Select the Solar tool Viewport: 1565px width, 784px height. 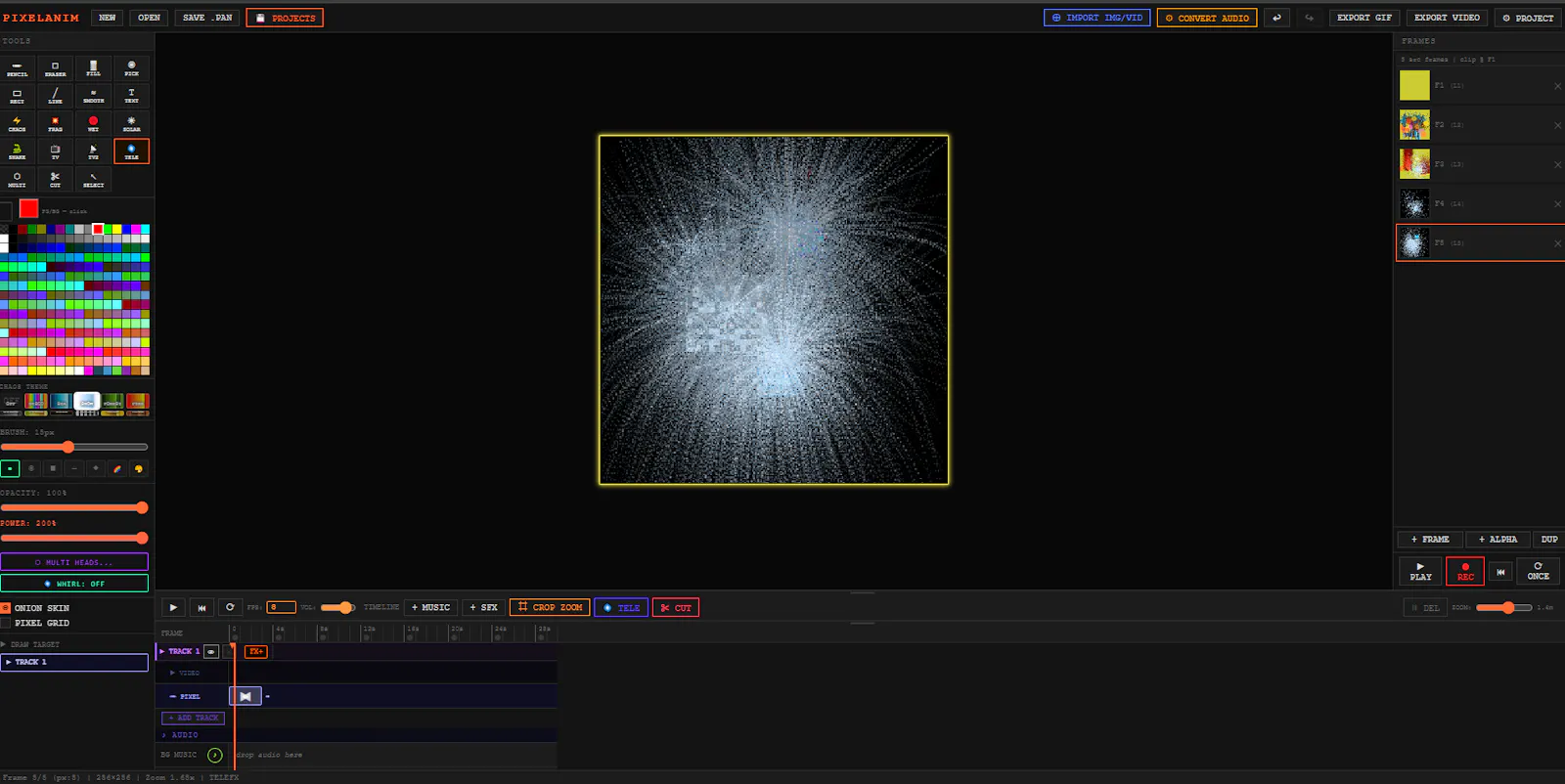tap(132, 124)
